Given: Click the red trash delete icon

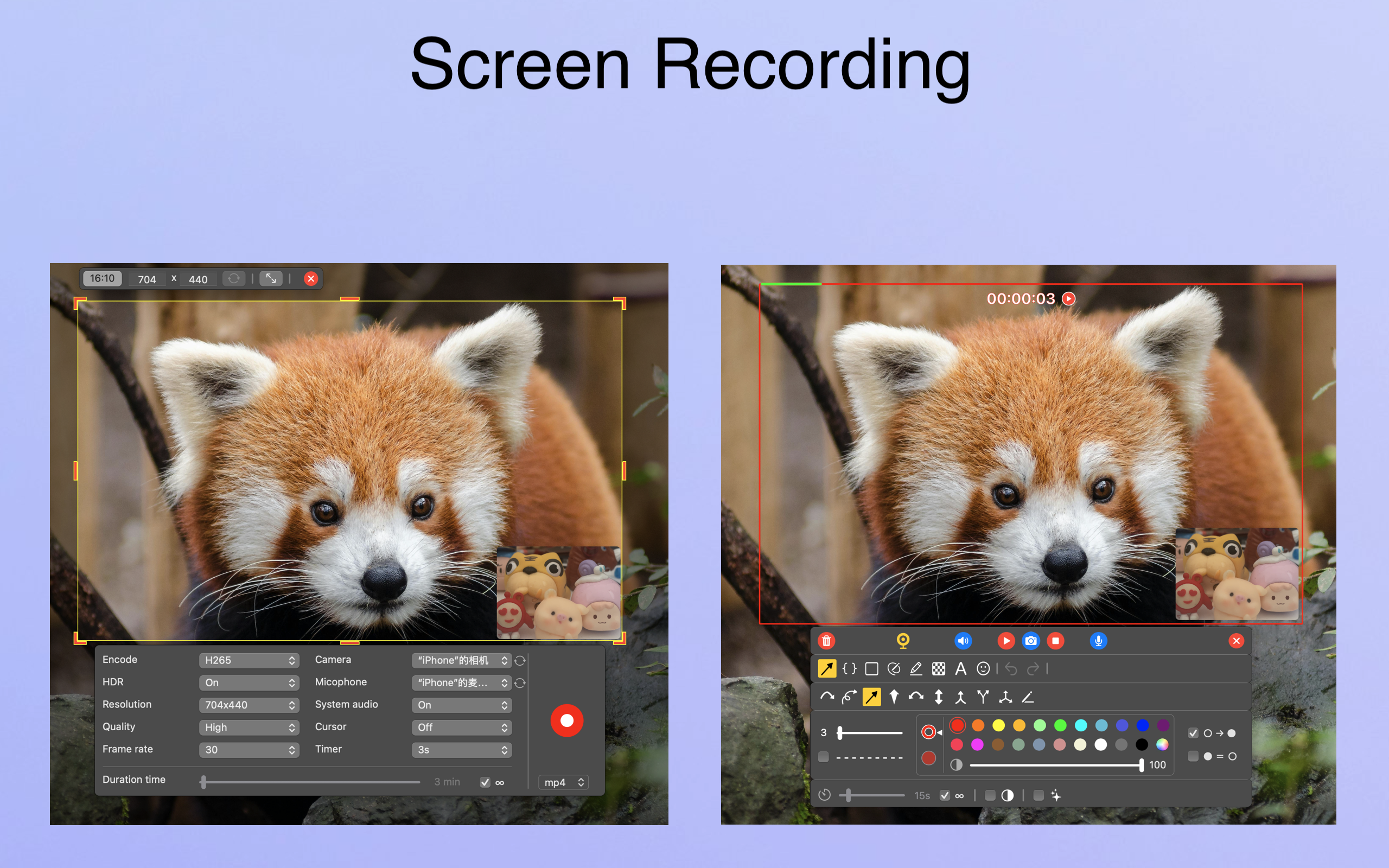Looking at the screenshot, I should pos(826,641).
